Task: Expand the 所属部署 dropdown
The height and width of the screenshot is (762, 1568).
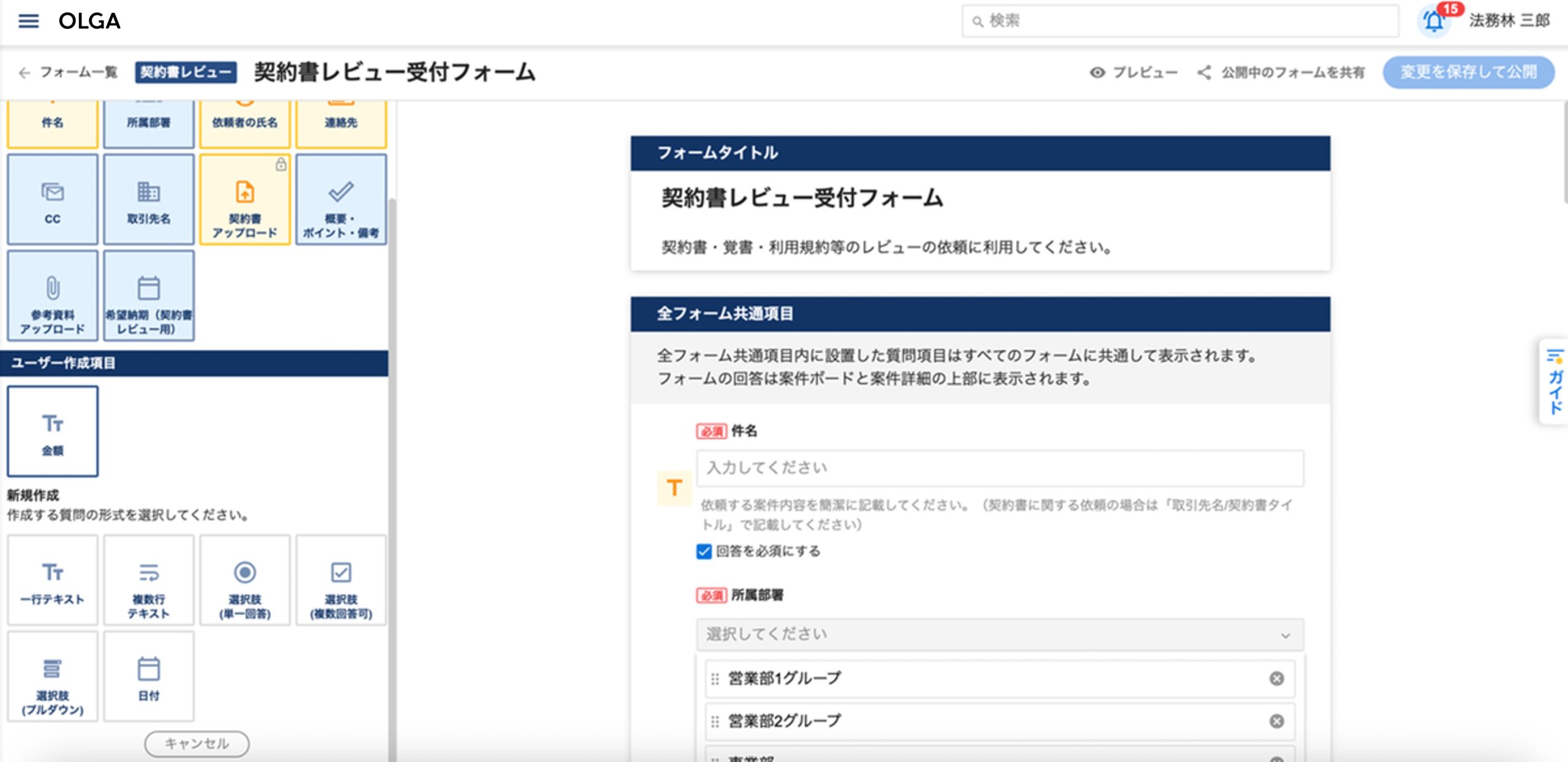Action: [1000, 635]
